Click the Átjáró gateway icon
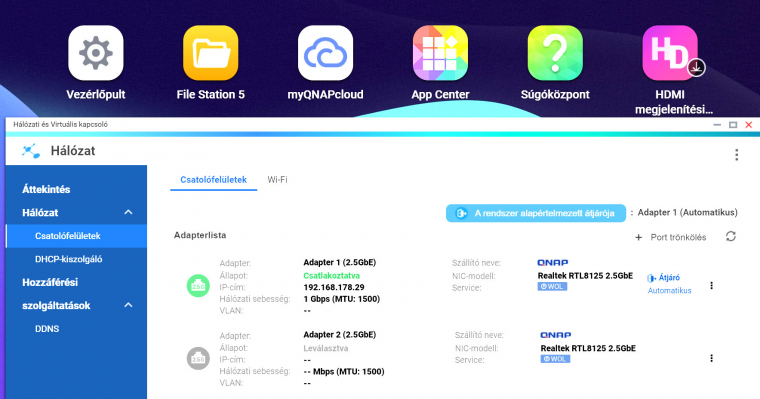The height and width of the screenshot is (399, 760). 651,278
